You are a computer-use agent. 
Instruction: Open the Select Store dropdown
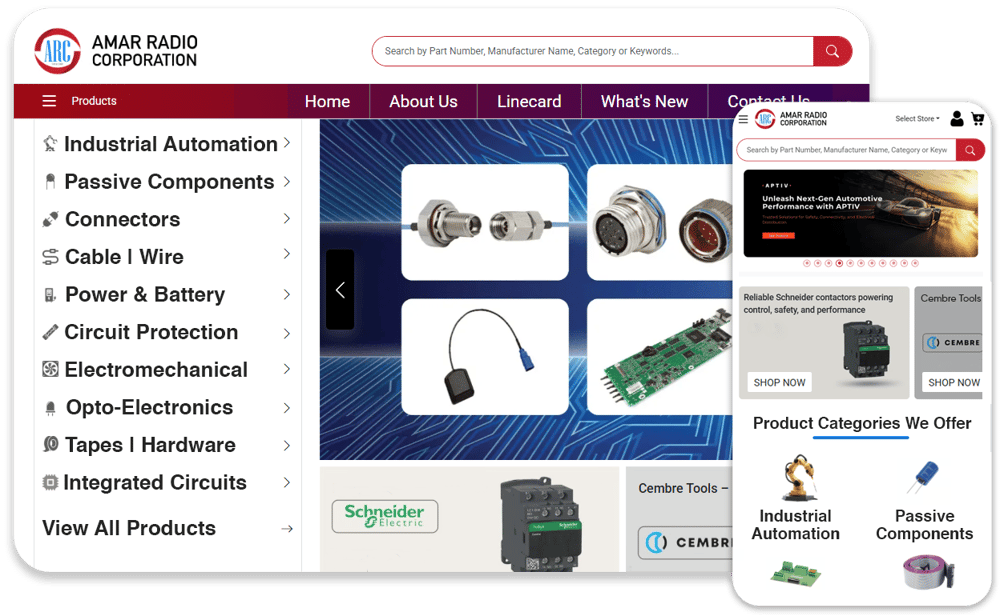tap(917, 119)
